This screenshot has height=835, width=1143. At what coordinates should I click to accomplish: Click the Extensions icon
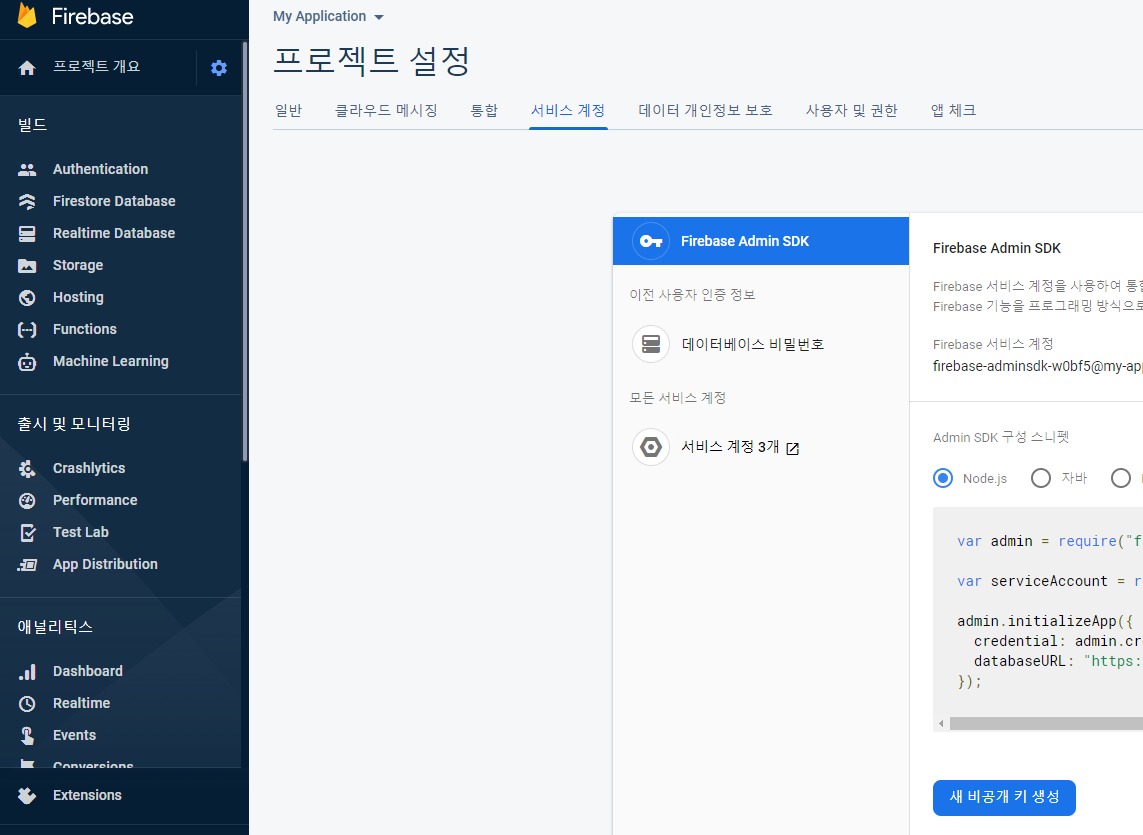click(27, 796)
